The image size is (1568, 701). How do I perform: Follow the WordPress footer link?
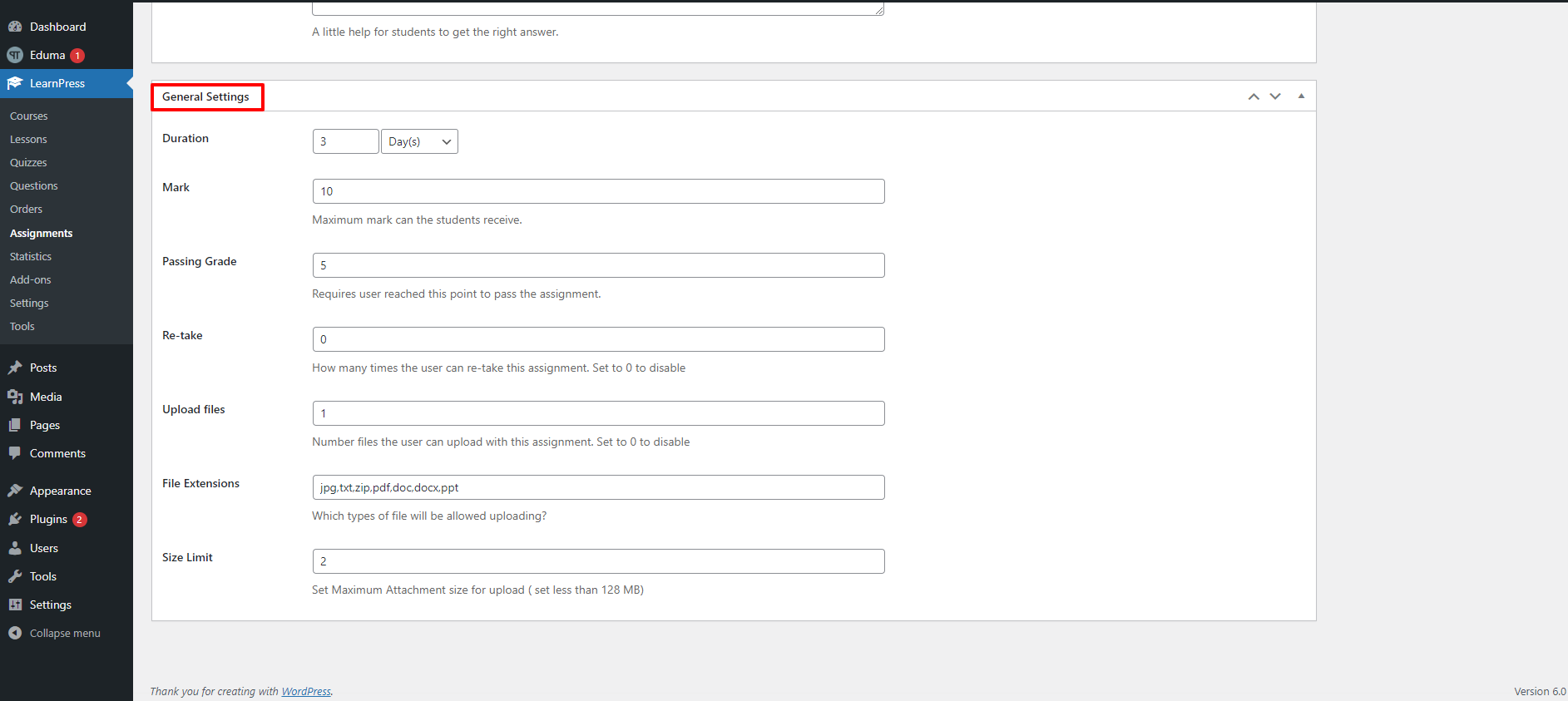click(x=306, y=691)
